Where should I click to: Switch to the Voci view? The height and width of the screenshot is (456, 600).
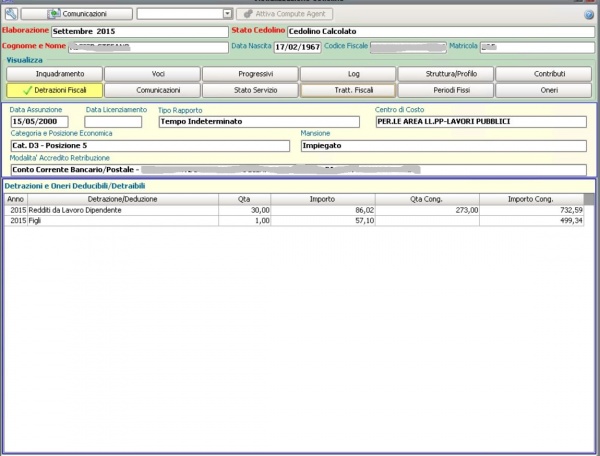[x=151, y=74]
